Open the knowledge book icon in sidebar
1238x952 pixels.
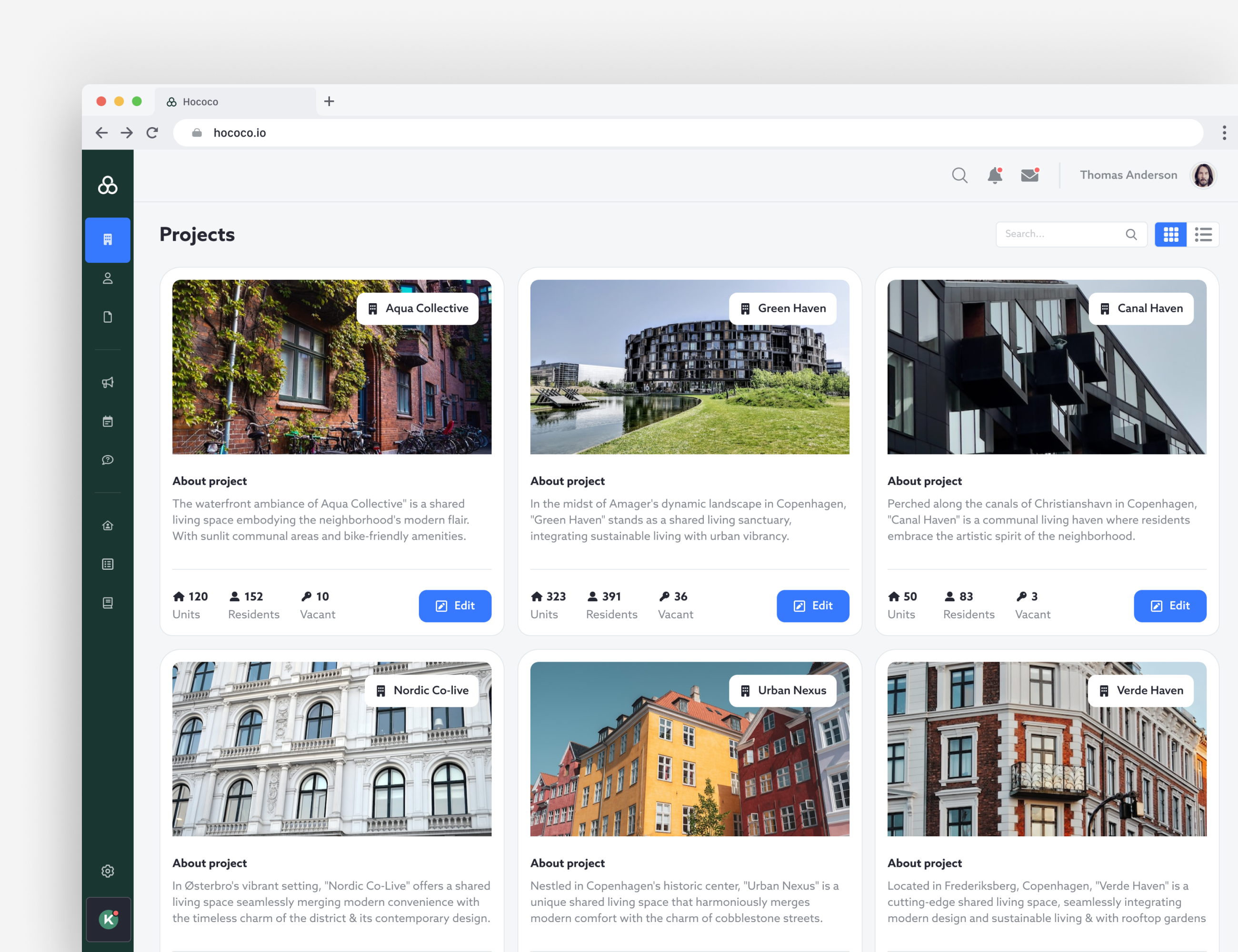coord(108,603)
